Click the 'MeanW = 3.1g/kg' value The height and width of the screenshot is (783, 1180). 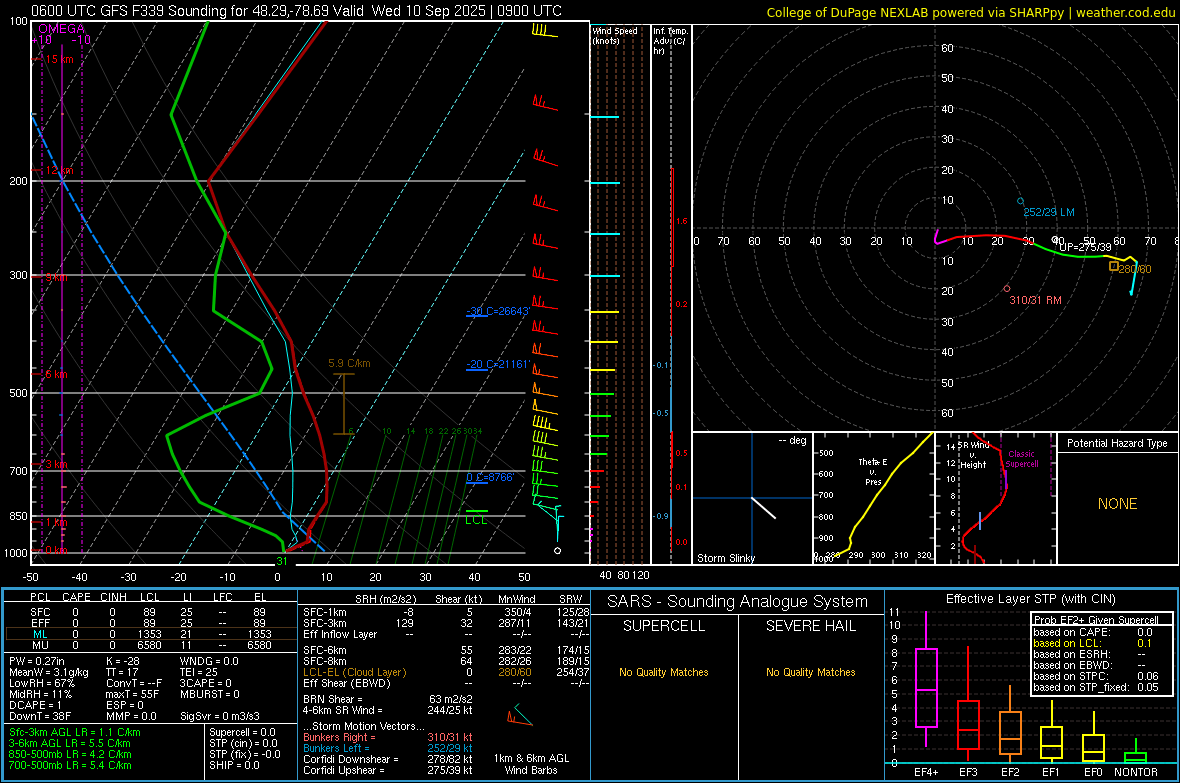point(48,672)
